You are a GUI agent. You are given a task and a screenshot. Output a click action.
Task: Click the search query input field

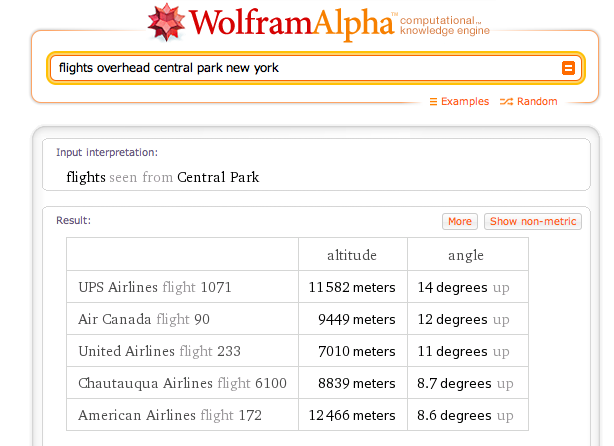tap(316, 68)
